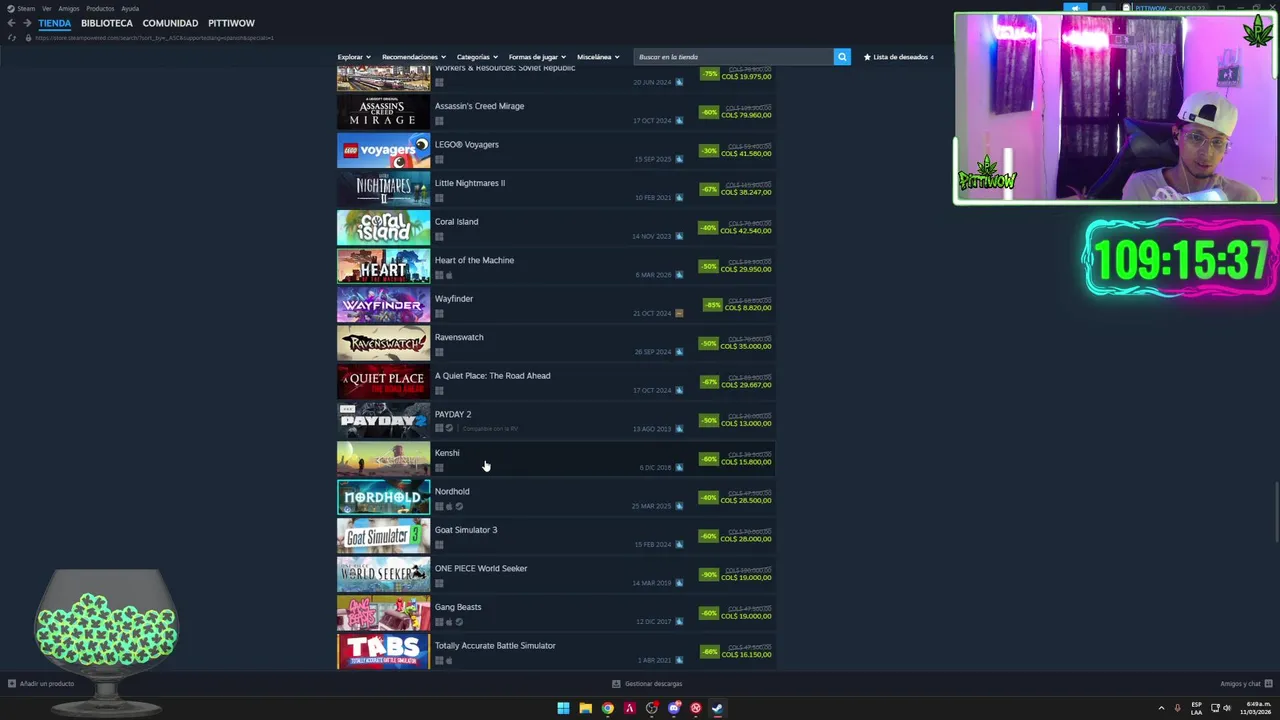Screen dimensions: 1280x720
Task: Click the Windows icon under LEGO Voyagers
Action: coord(439,159)
